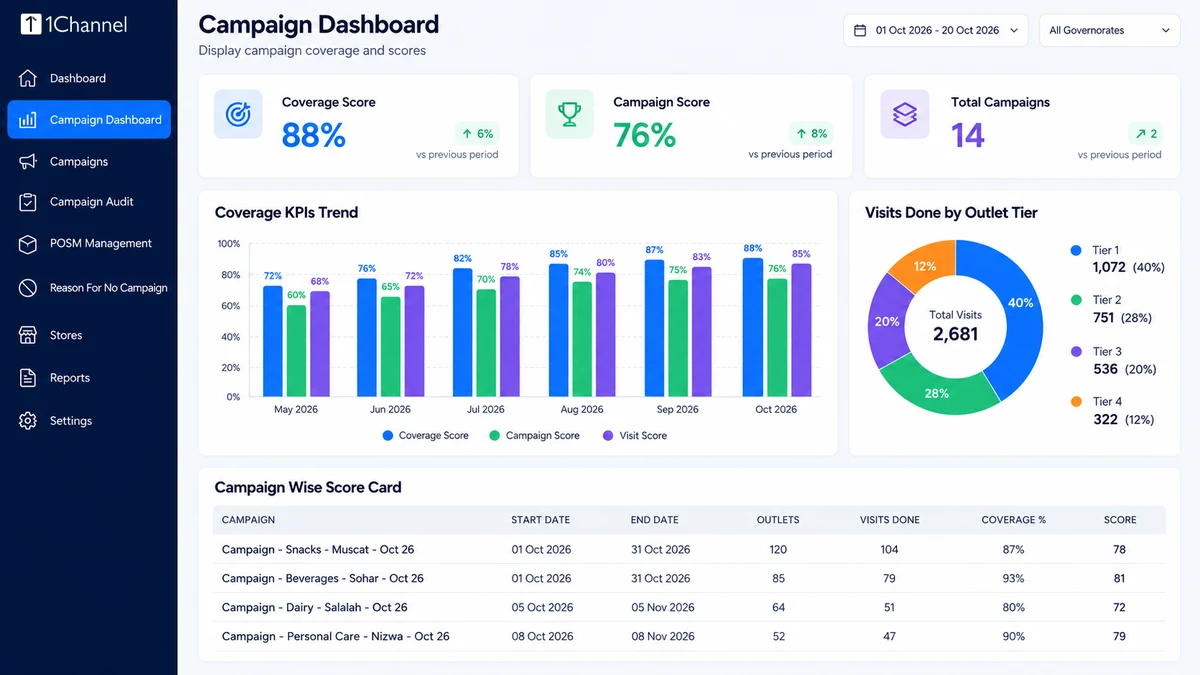Toggle the Visit Score legend entry

coord(635,436)
